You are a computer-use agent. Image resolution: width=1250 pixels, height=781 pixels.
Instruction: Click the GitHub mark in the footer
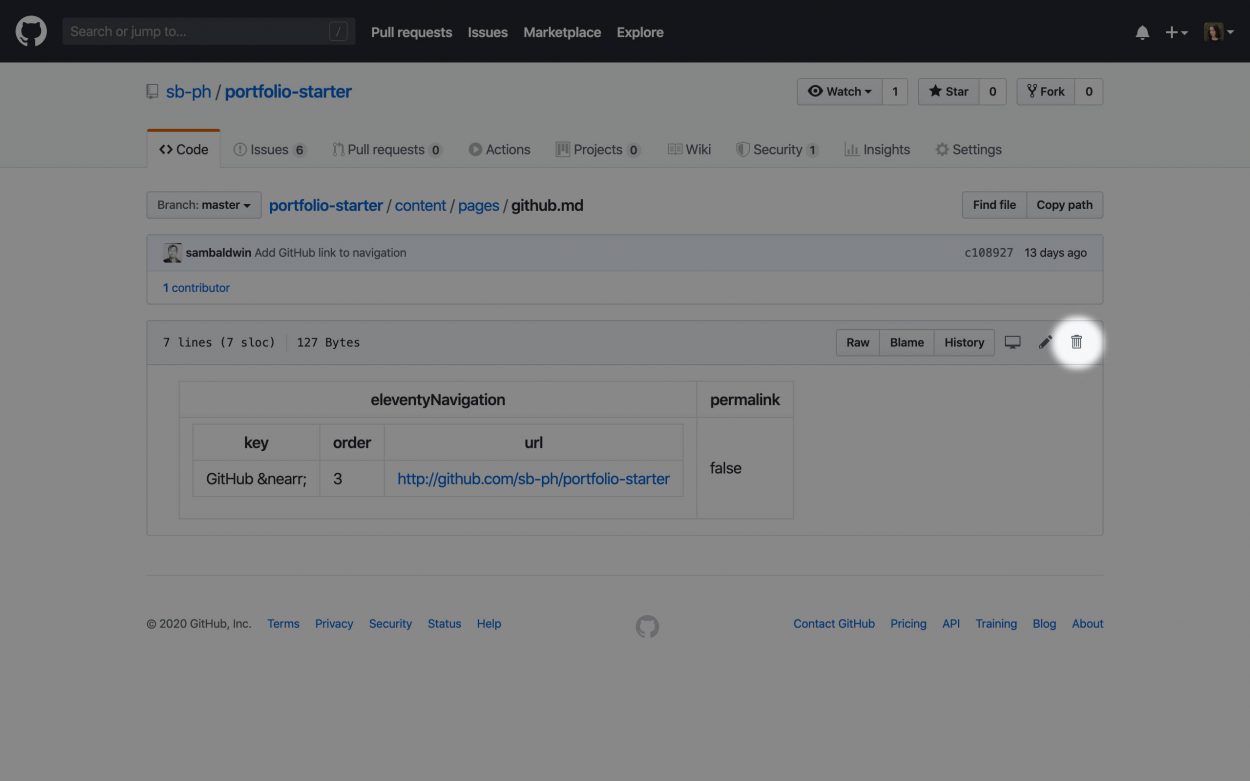[647, 626]
